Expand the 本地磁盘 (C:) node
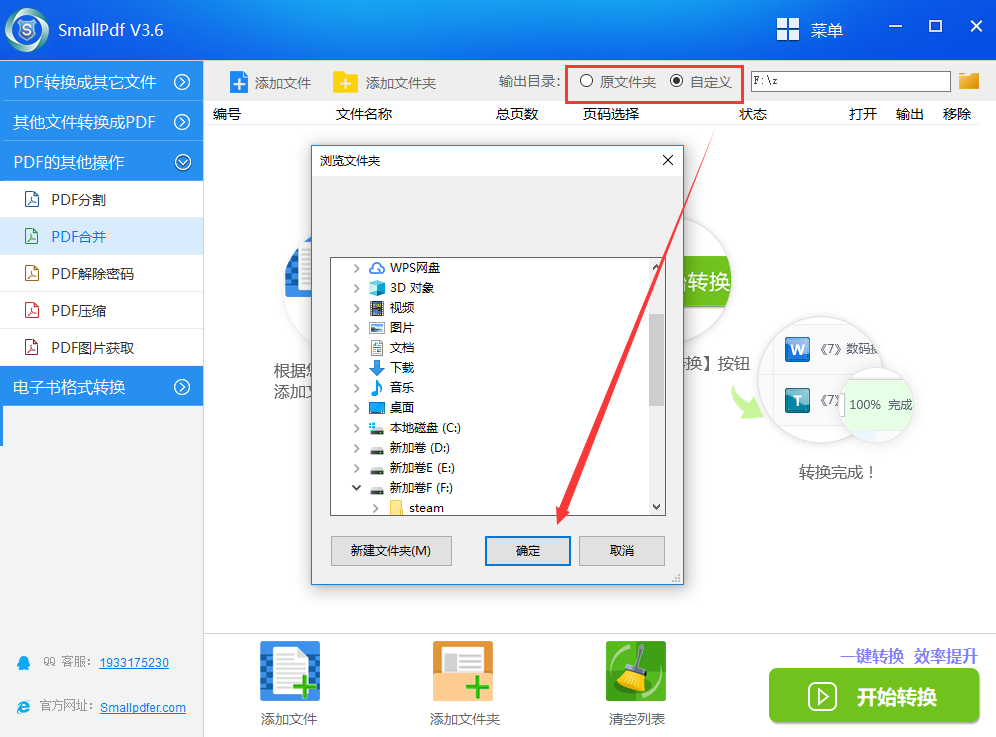This screenshot has width=996, height=737. tap(356, 428)
